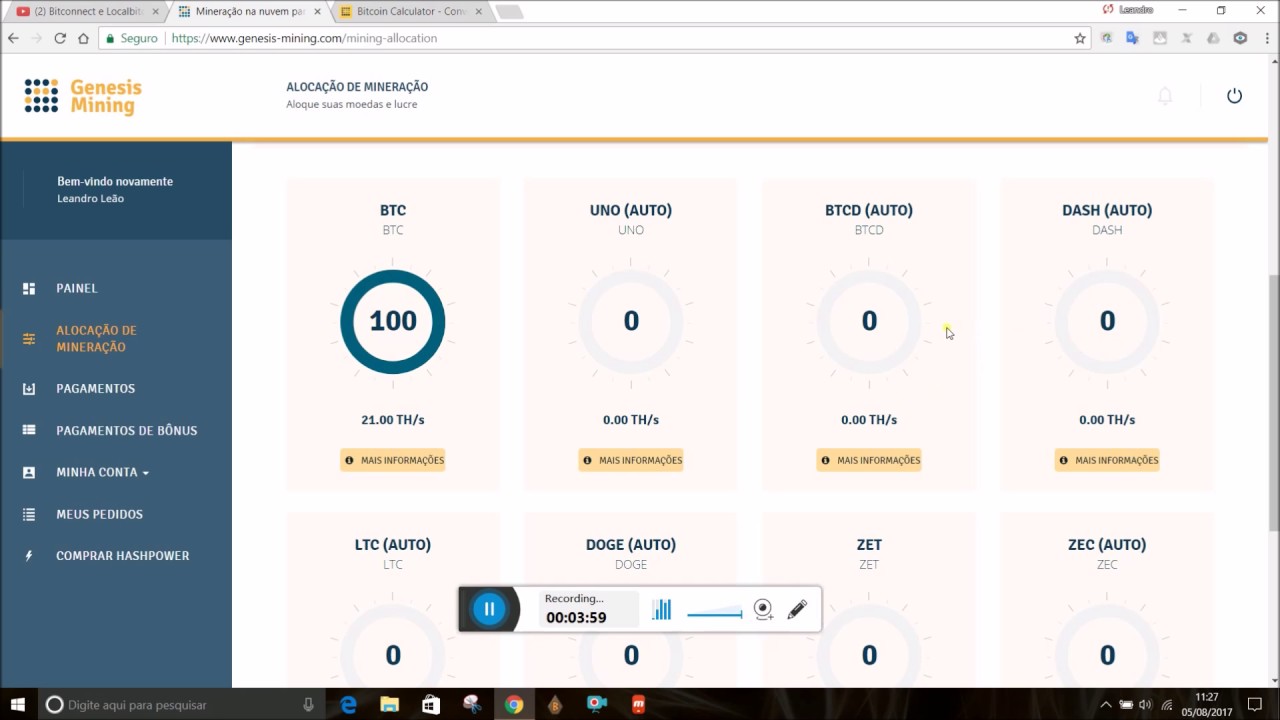Click the user name Leandro Leão

click(90, 199)
